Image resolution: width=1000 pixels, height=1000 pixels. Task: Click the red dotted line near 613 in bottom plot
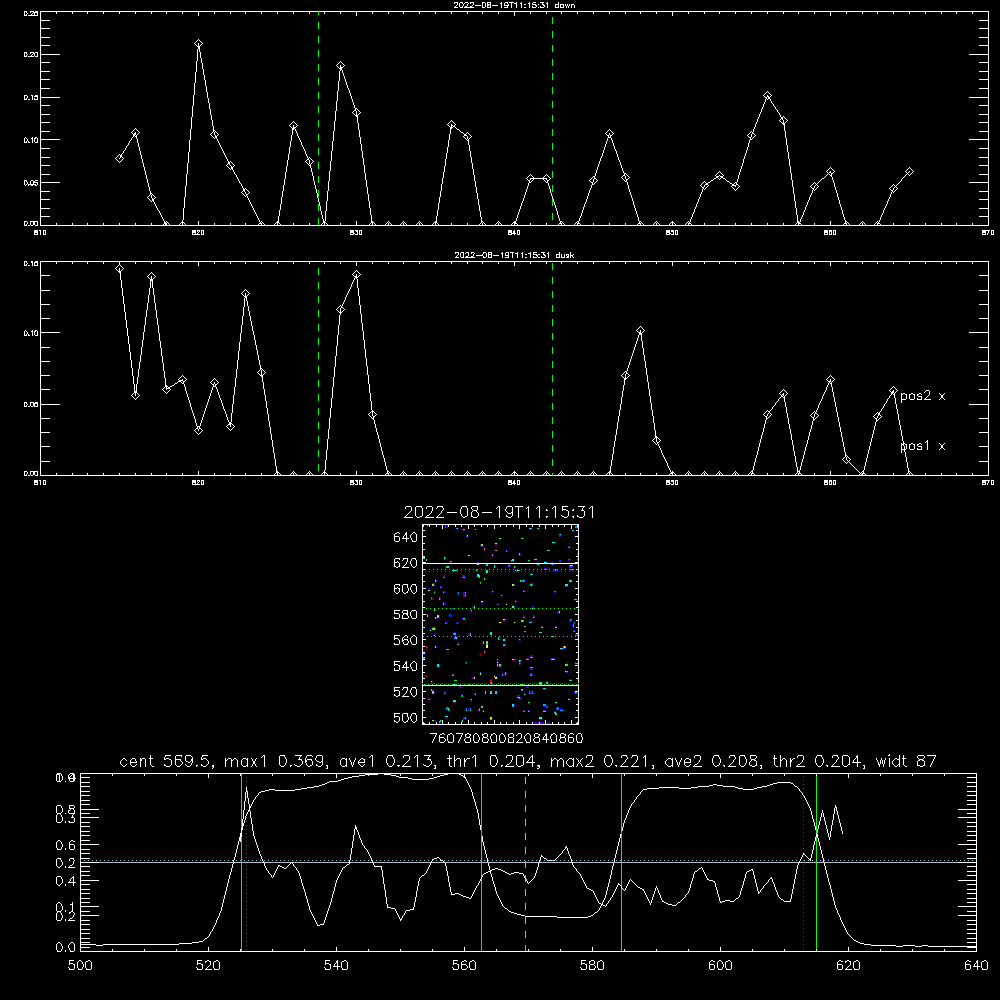coord(804,862)
